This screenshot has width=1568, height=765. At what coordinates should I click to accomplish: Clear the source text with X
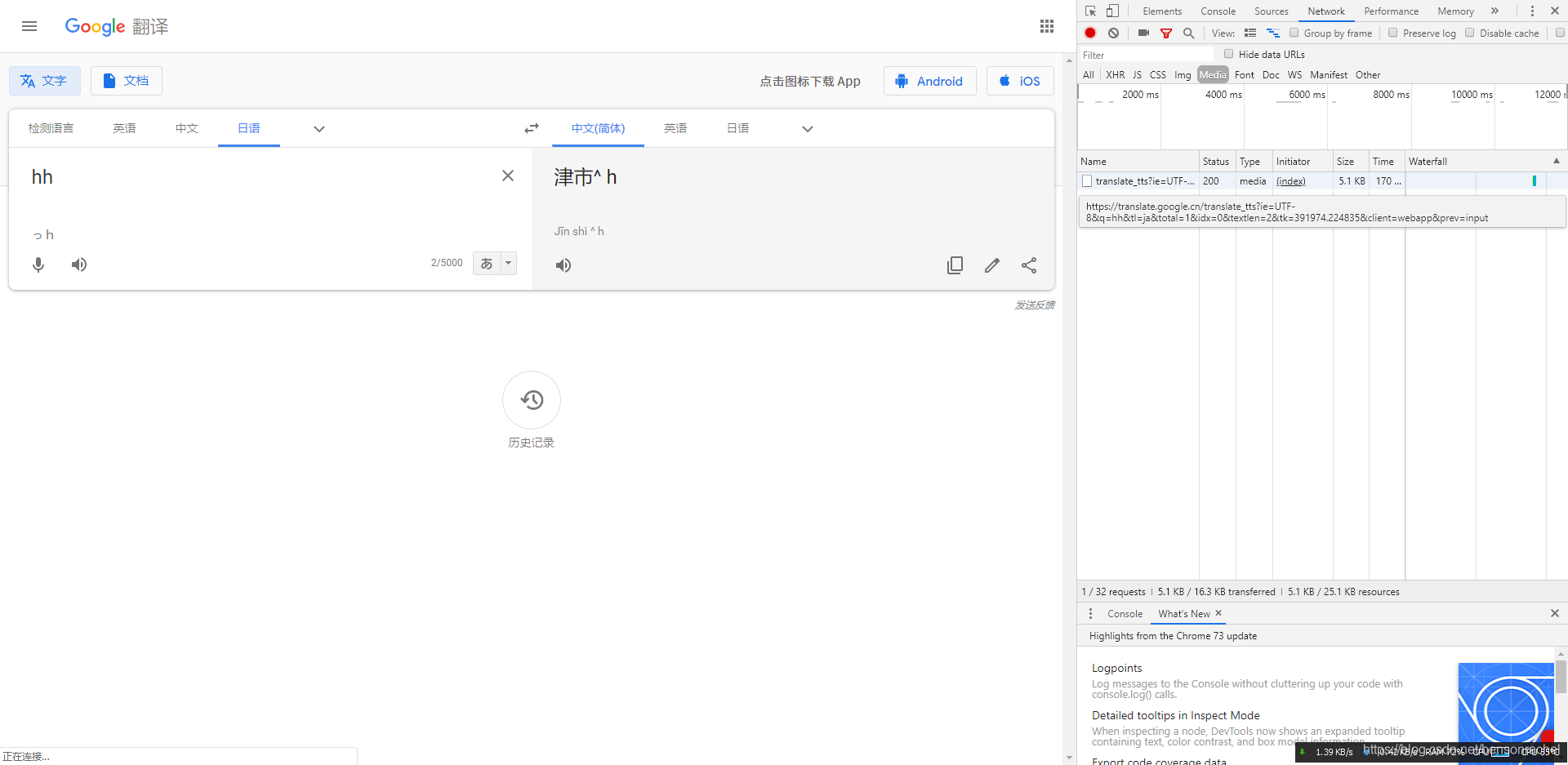tap(507, 176)
